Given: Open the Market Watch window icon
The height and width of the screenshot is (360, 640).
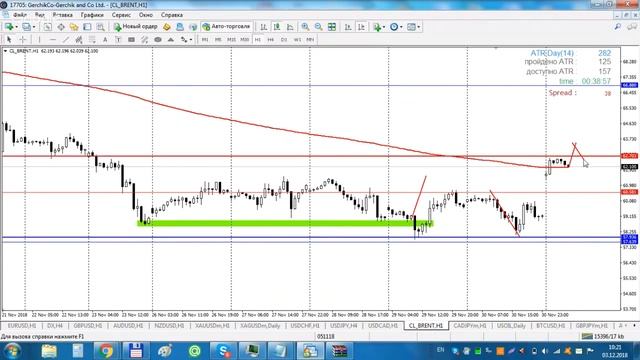Looking at the screenshot, I should pyautogui.click(x=47, y=27).
